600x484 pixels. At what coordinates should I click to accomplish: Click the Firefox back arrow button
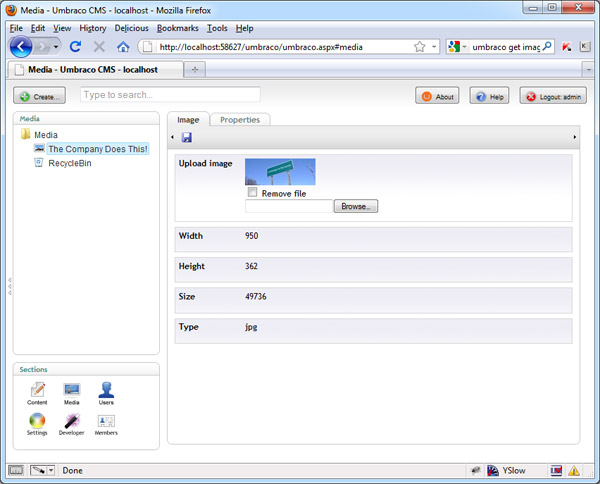21,47
